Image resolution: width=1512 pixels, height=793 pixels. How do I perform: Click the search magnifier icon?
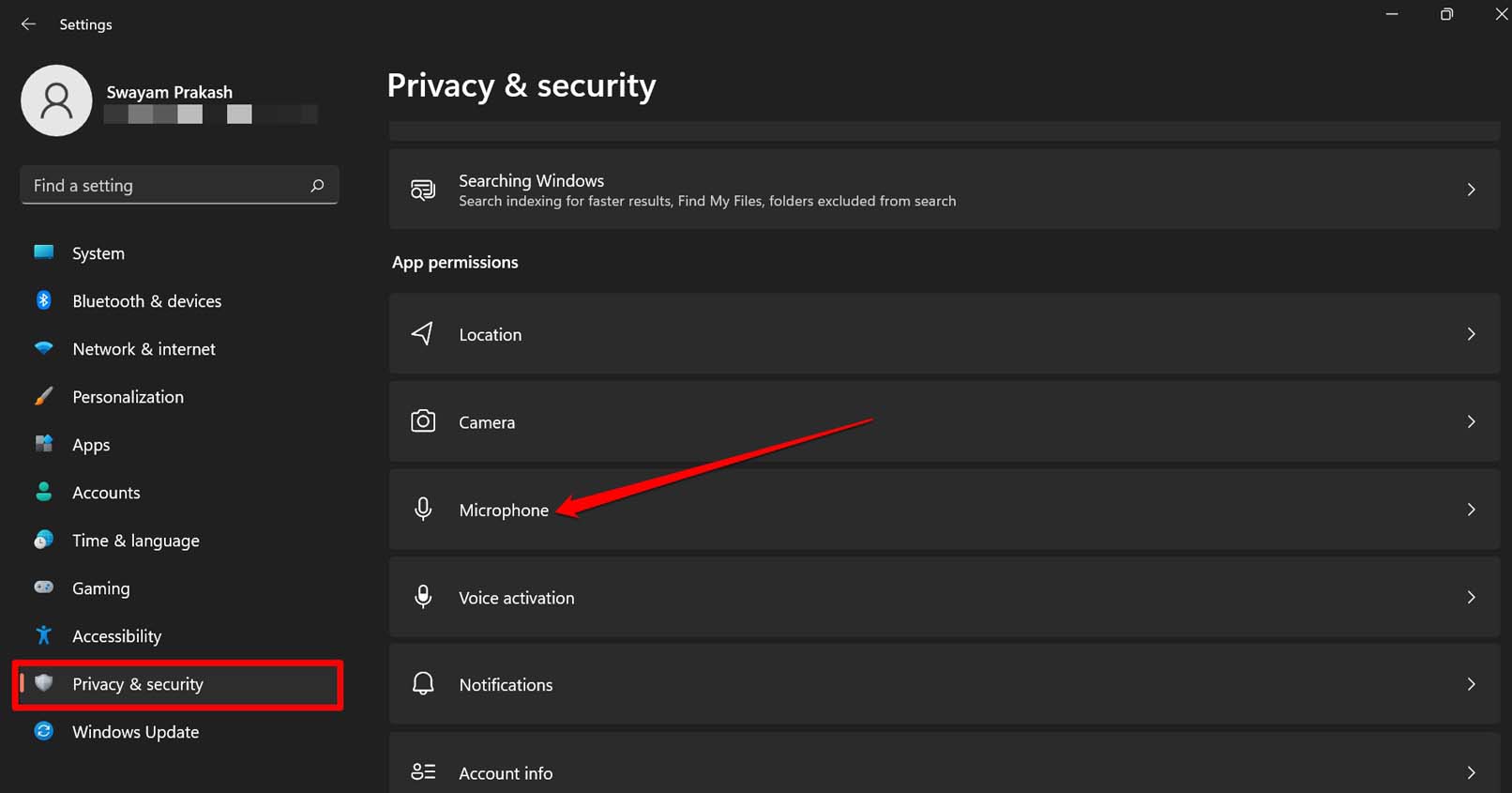[317, 186]
